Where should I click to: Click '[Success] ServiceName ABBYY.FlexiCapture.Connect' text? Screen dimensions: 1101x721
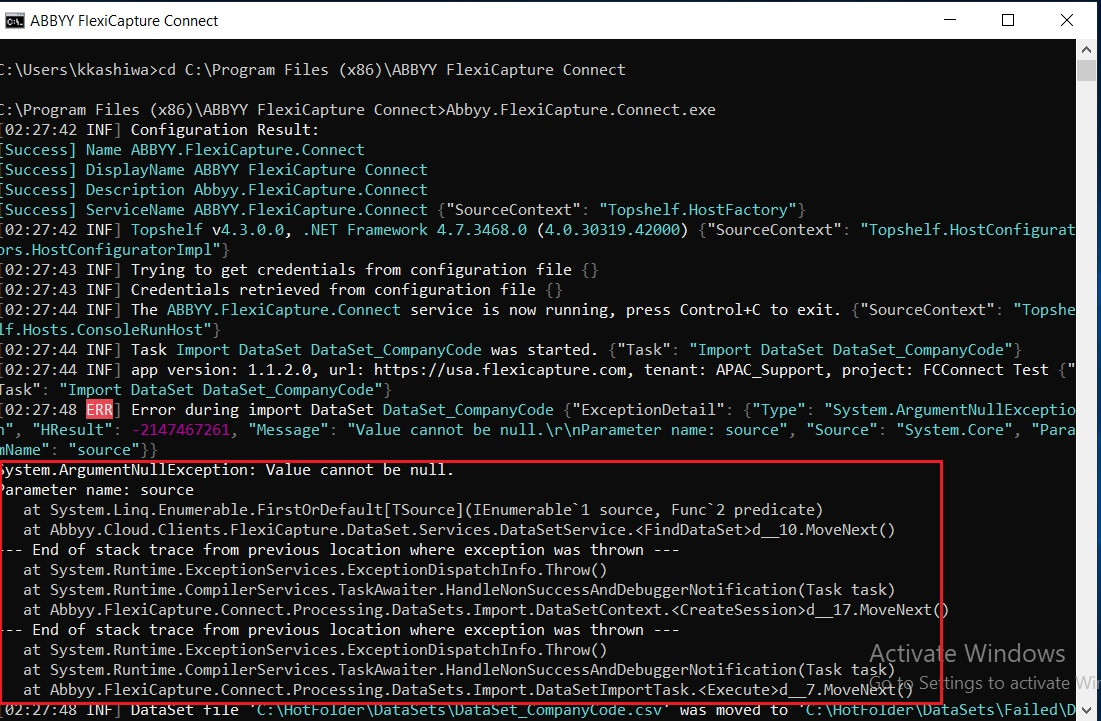(213, 210)
